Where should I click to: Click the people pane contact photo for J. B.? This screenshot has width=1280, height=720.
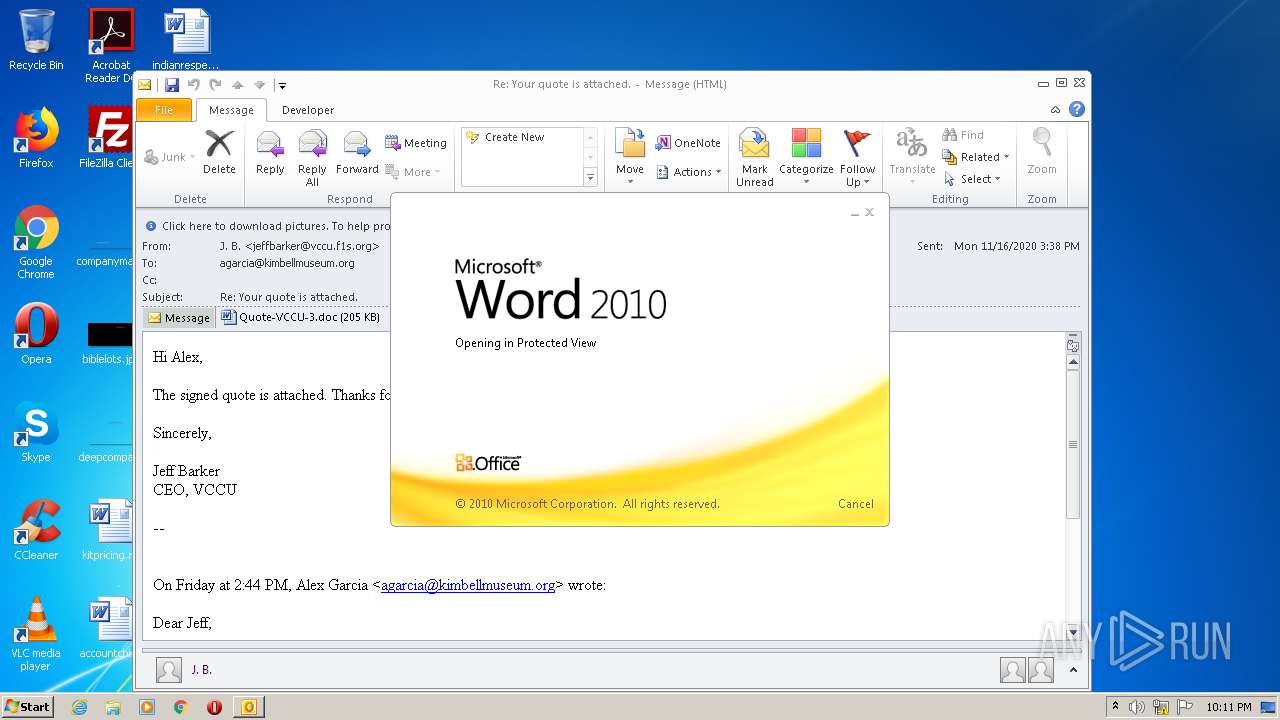[169, 669]
